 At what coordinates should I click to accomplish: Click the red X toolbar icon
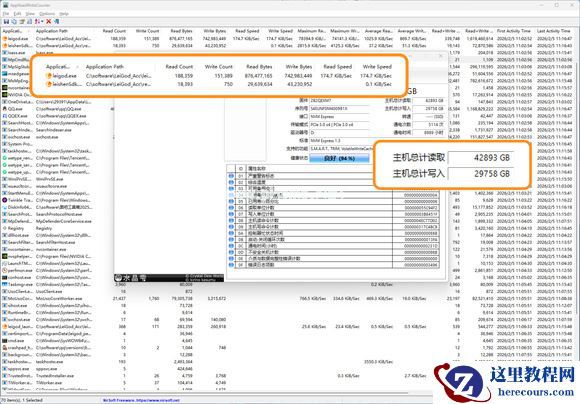pos(48,22)
